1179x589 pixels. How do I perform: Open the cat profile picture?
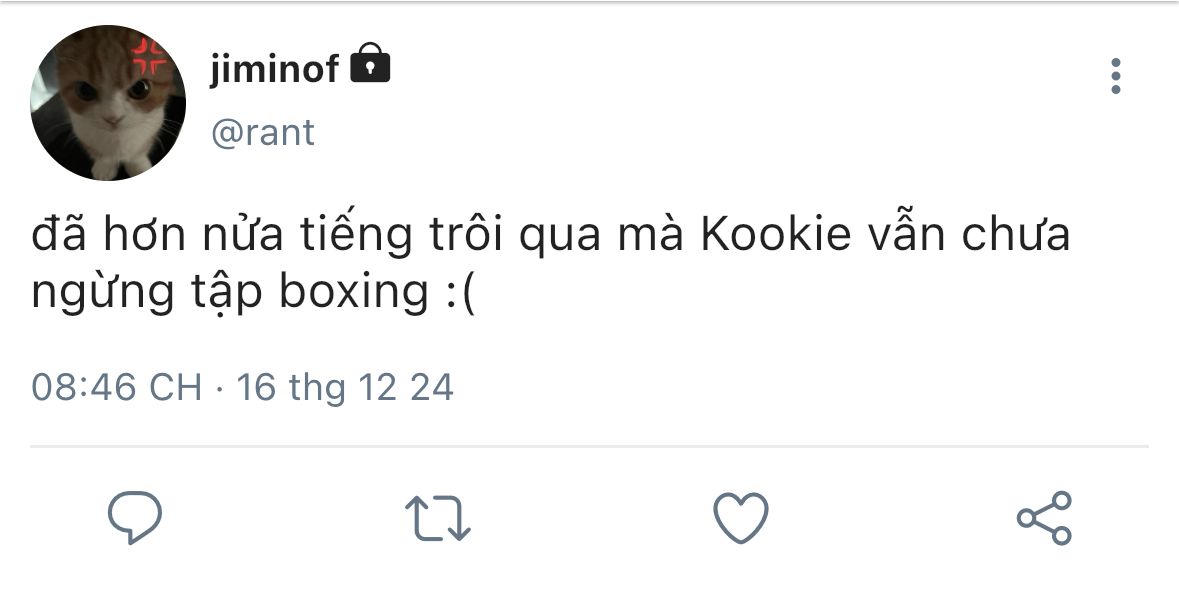pos(108,103)
